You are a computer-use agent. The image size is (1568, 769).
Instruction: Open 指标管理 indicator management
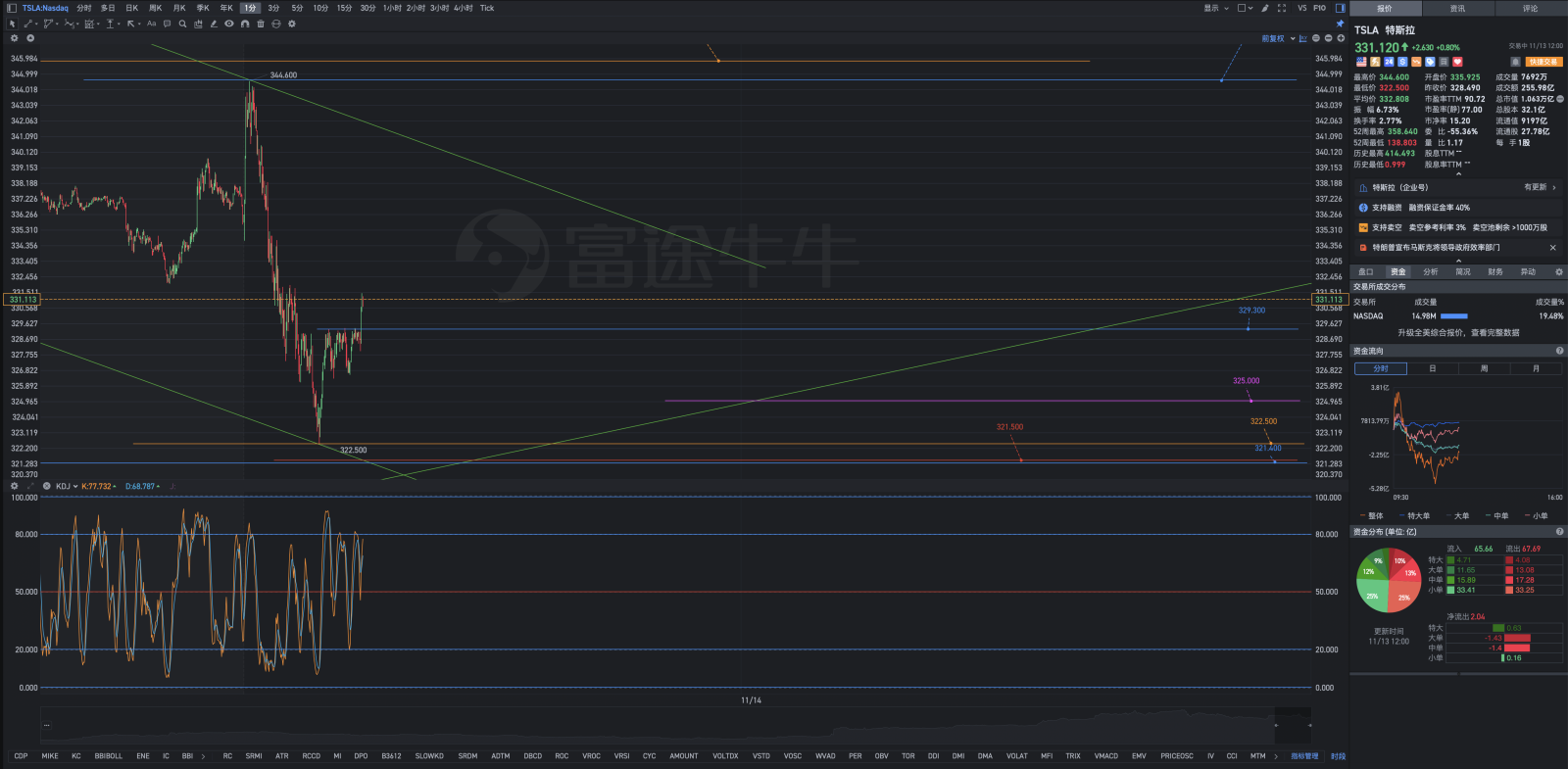tap(1304, 756)
